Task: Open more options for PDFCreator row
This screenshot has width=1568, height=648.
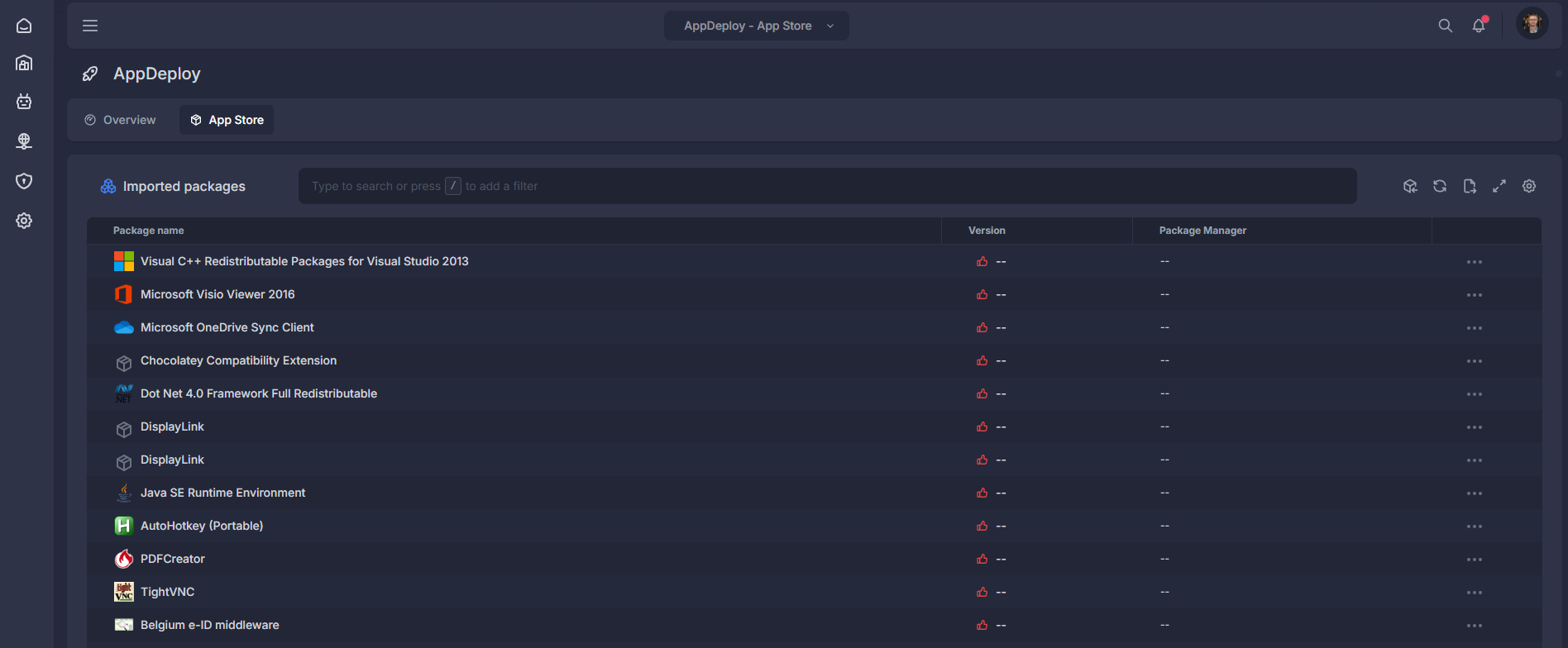Action: [1474, 560]
